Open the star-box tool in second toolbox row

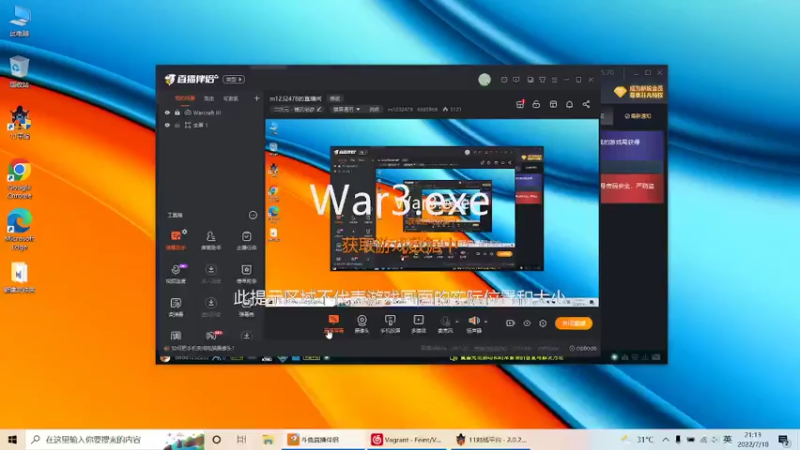(x=246, y=273)
